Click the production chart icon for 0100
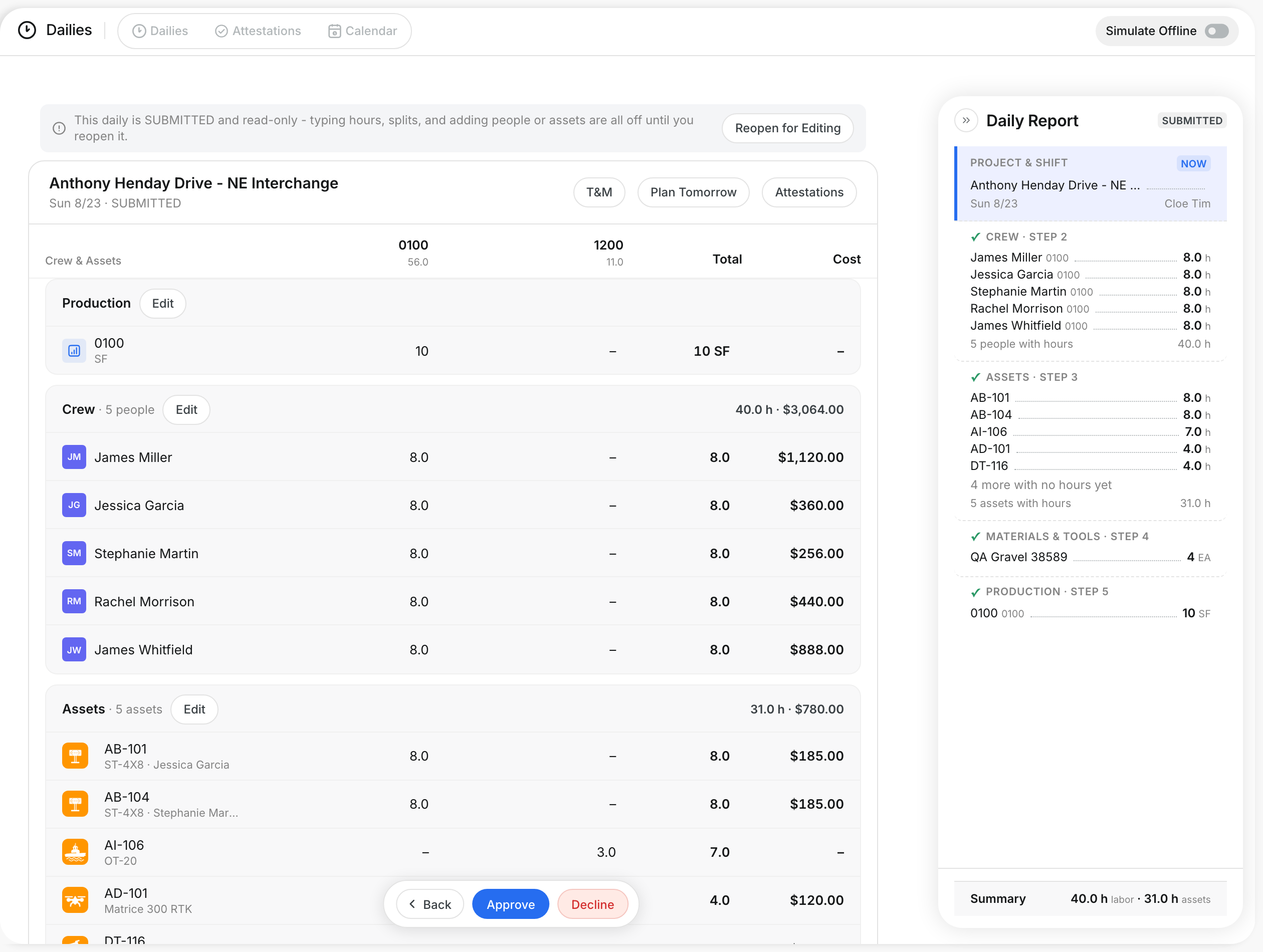This screenshot has width=1263, height=952. 74,351
